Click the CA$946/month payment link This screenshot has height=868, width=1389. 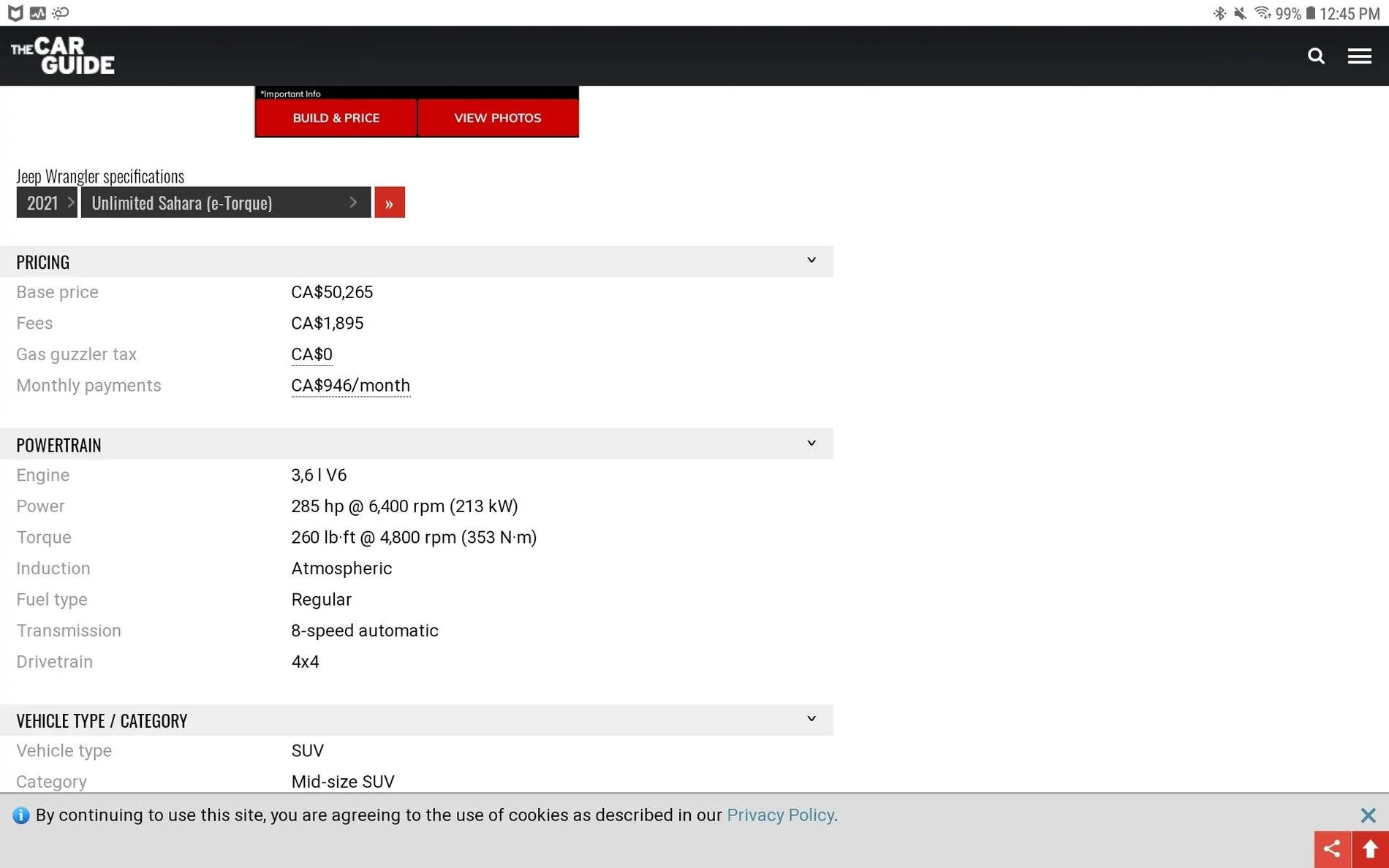tap(351, 386)
